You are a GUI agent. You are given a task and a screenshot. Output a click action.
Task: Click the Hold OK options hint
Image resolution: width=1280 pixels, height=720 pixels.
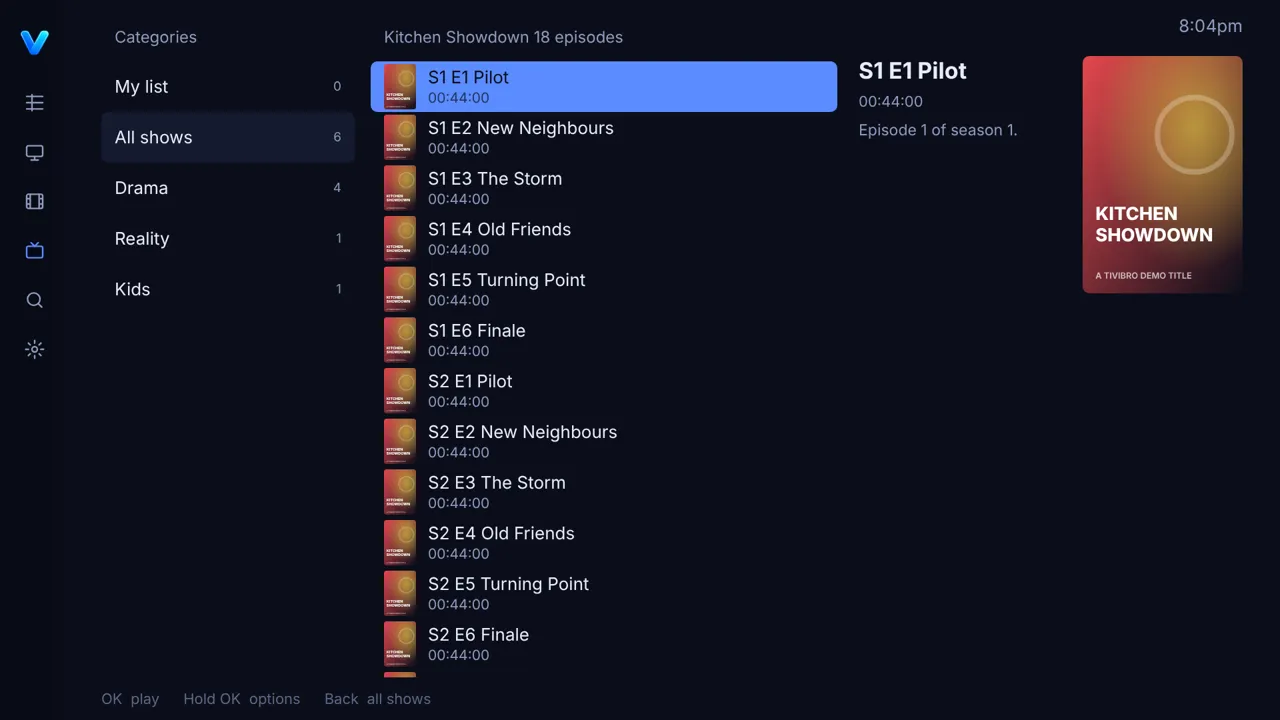click(x=242, y=699)
